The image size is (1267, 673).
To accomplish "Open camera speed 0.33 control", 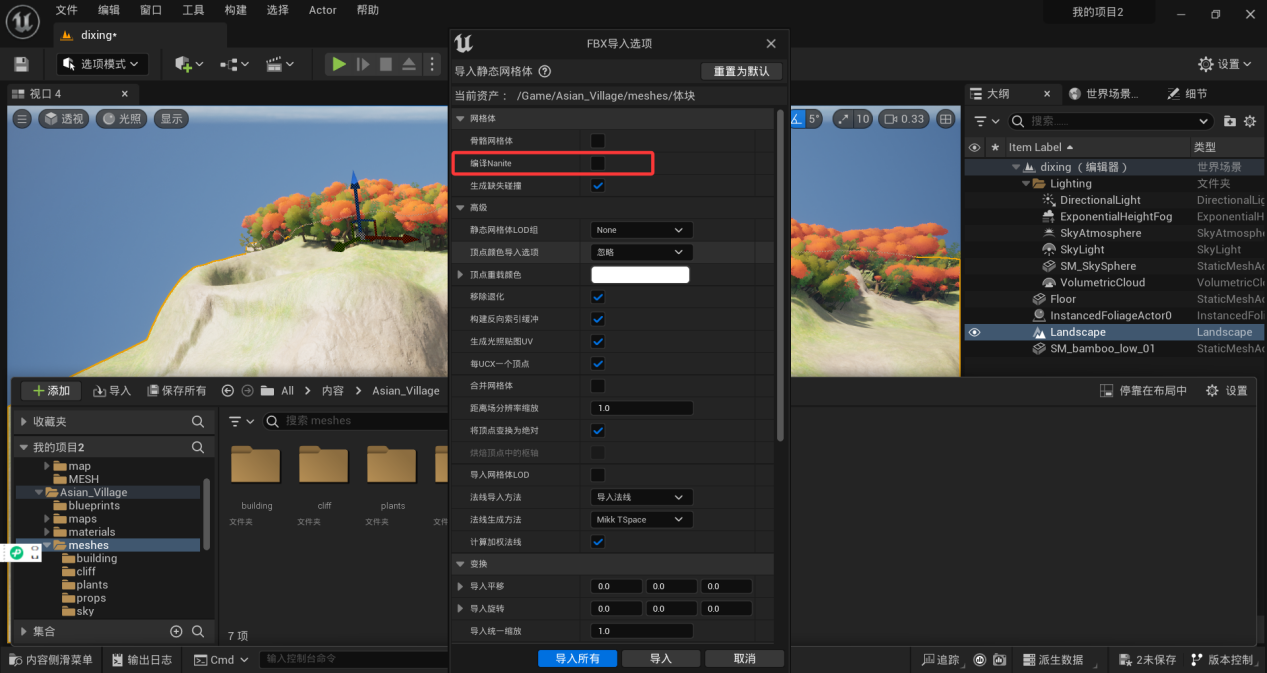I will pos(903,118).
